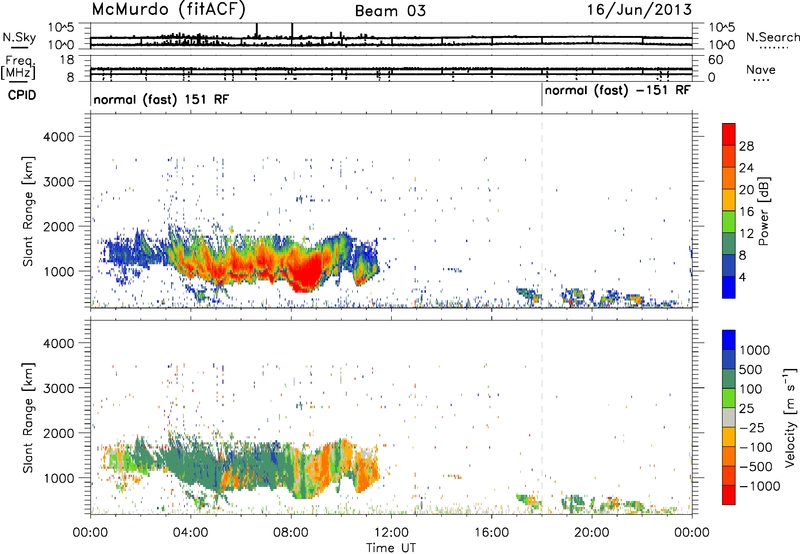800x554 pixels.
Task: Select the text "normal (fast) -151 RF"
Action: click(x=617, y=91)
